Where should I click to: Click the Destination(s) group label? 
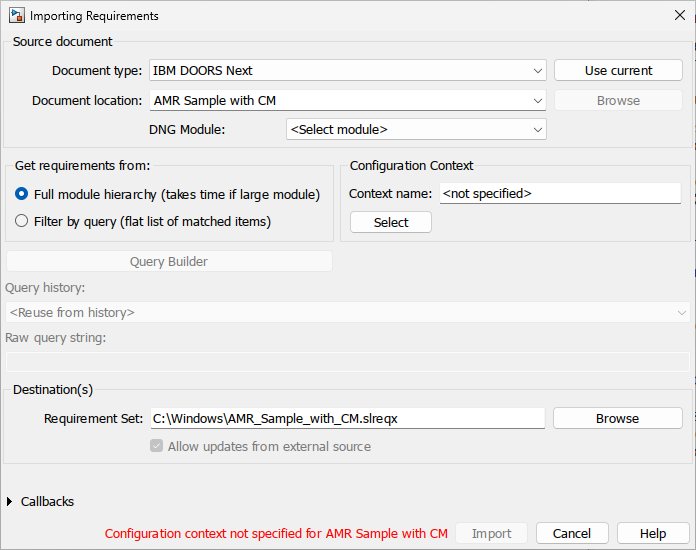point(53,390)
